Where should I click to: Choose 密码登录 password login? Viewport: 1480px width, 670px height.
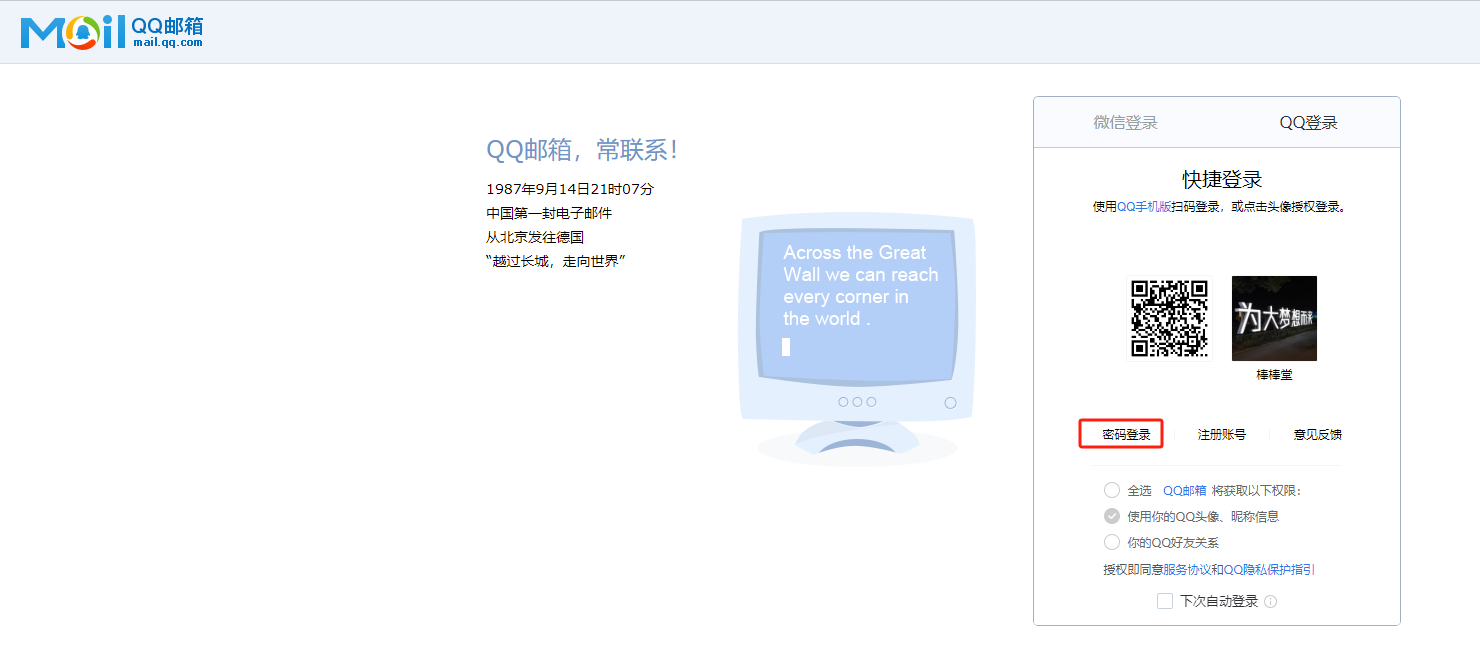(1126, 435)
